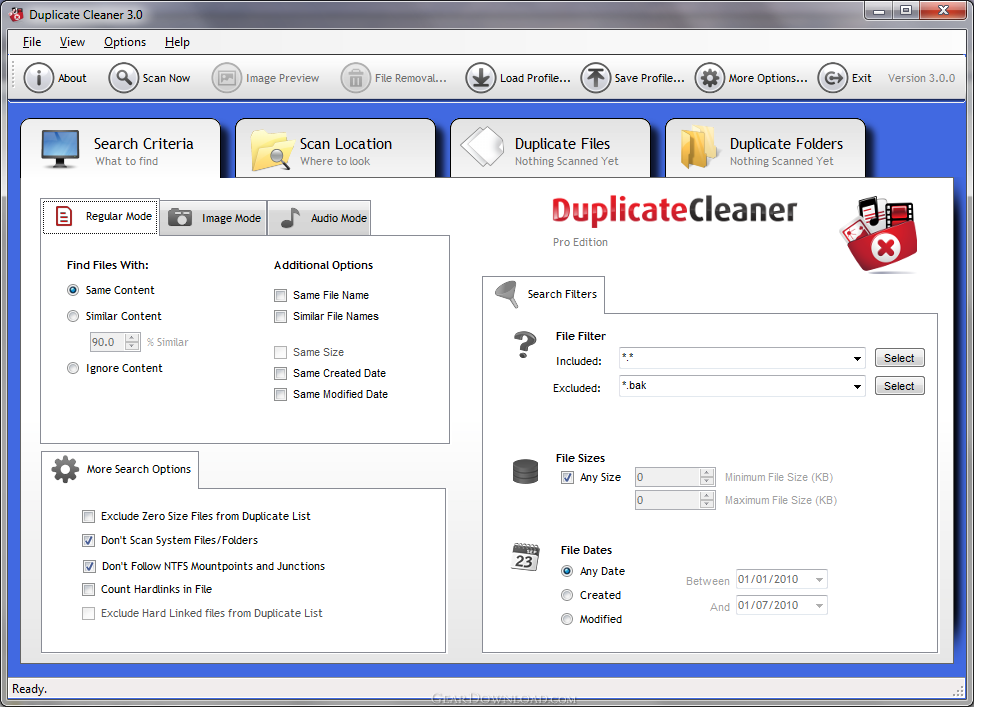Click the File Sizes database icon

point(525,472)
